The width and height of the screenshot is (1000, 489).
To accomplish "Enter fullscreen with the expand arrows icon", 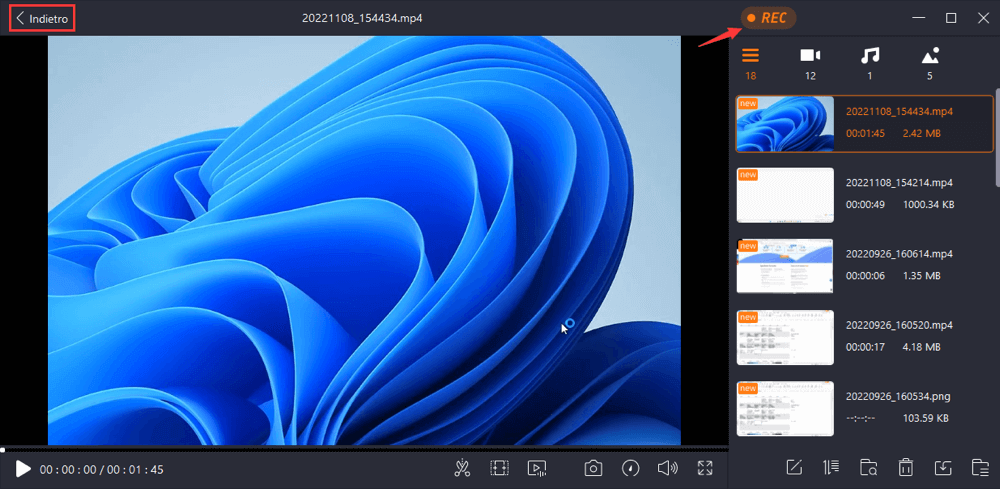I will 705,468.
